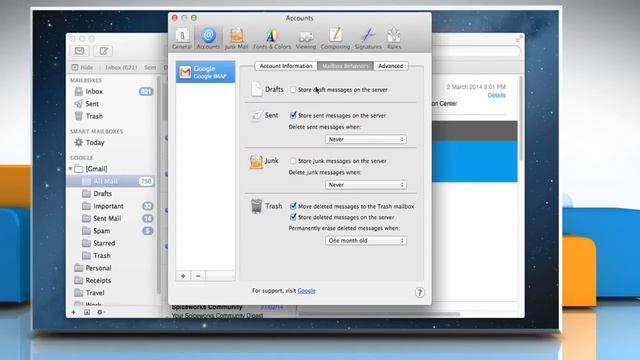Viewport: 640px width, 360px height.
Task: Select Trash folder under Gmail
Action: coord(112,256)
